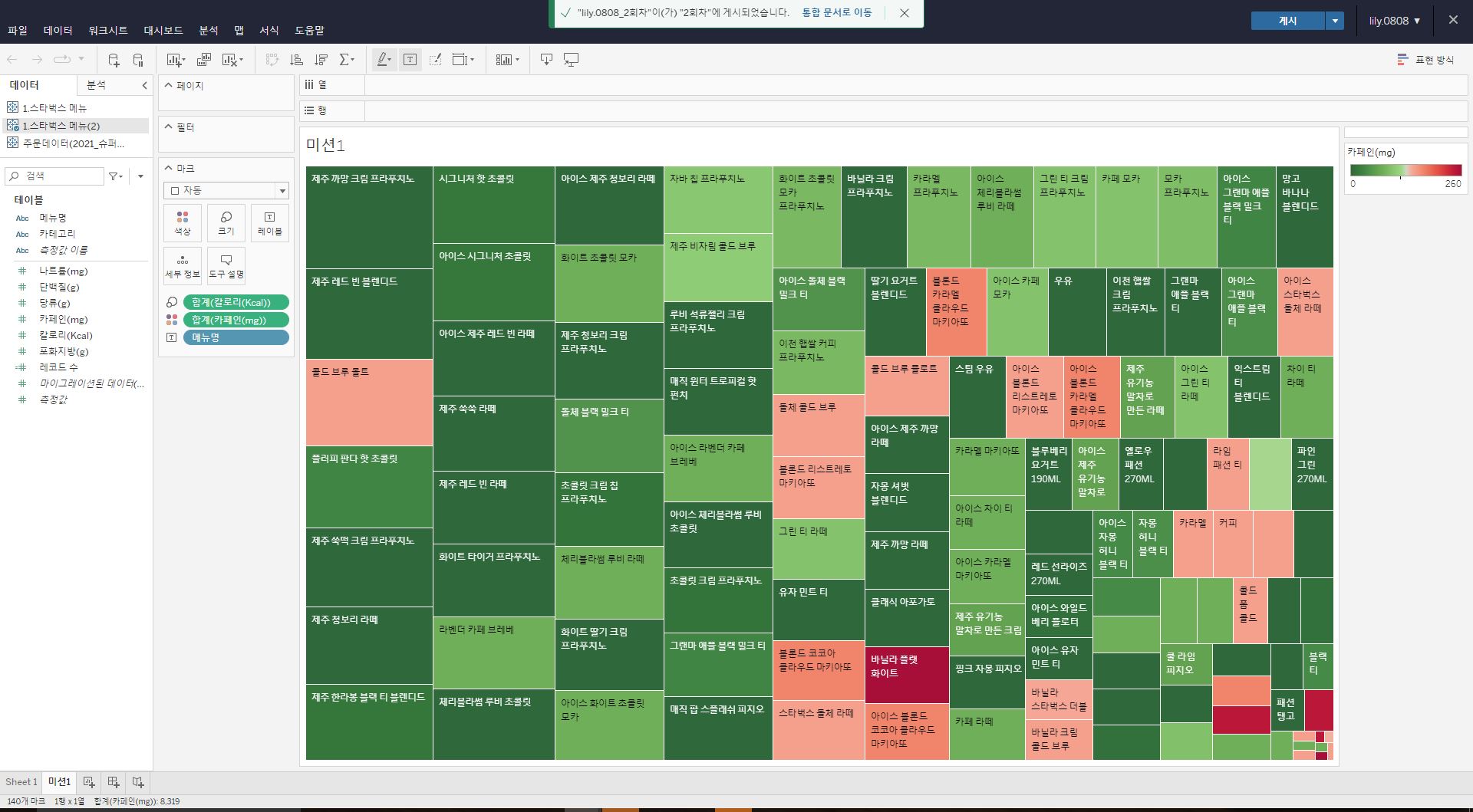Toggle pause auto updates icon
Screen dimensions: 1473x812
(138, 60)
